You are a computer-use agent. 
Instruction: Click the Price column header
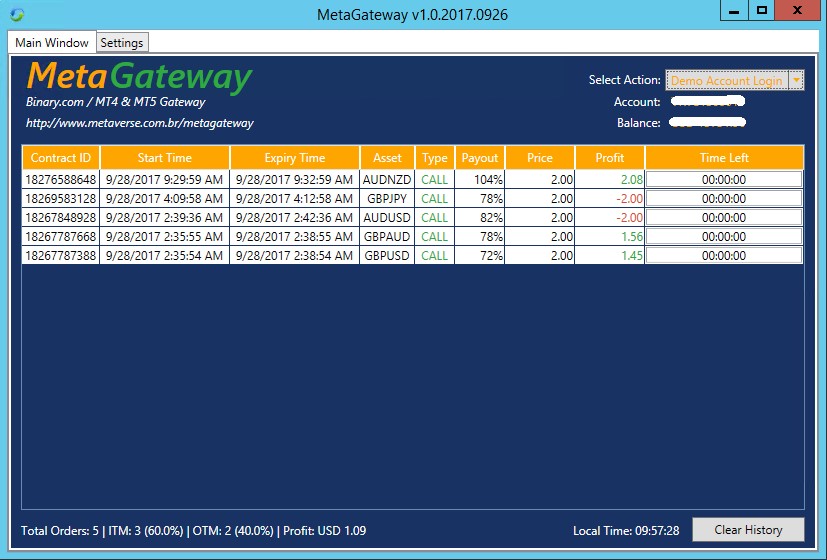540,158
